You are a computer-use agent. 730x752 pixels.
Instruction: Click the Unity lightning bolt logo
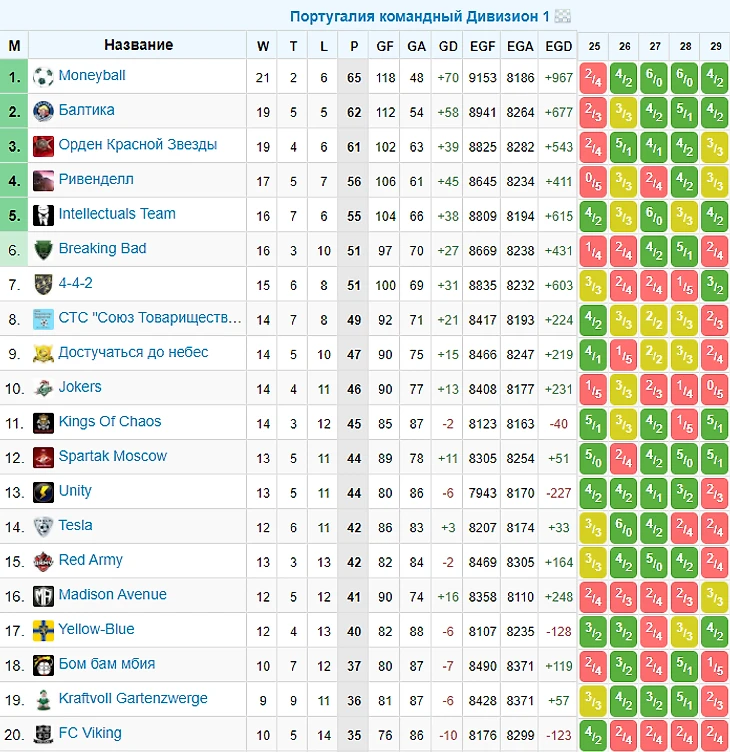43,492
